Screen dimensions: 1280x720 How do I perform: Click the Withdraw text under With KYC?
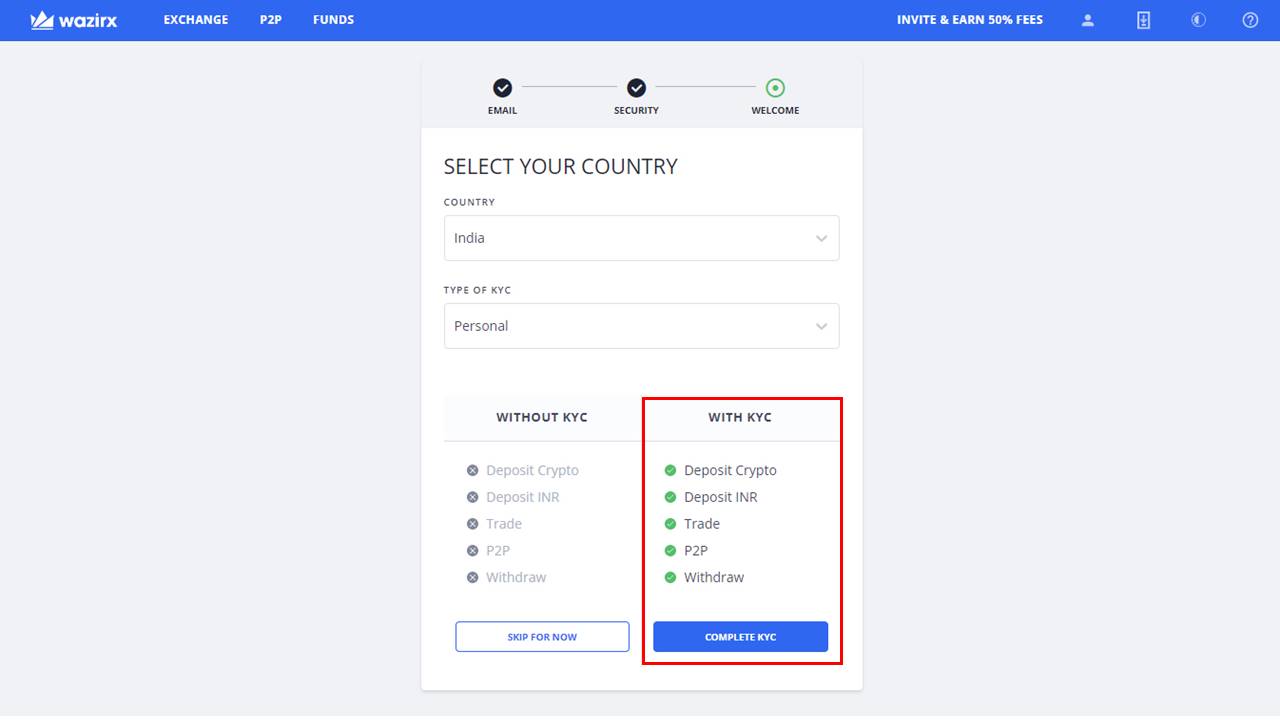(x=714, y=577)
